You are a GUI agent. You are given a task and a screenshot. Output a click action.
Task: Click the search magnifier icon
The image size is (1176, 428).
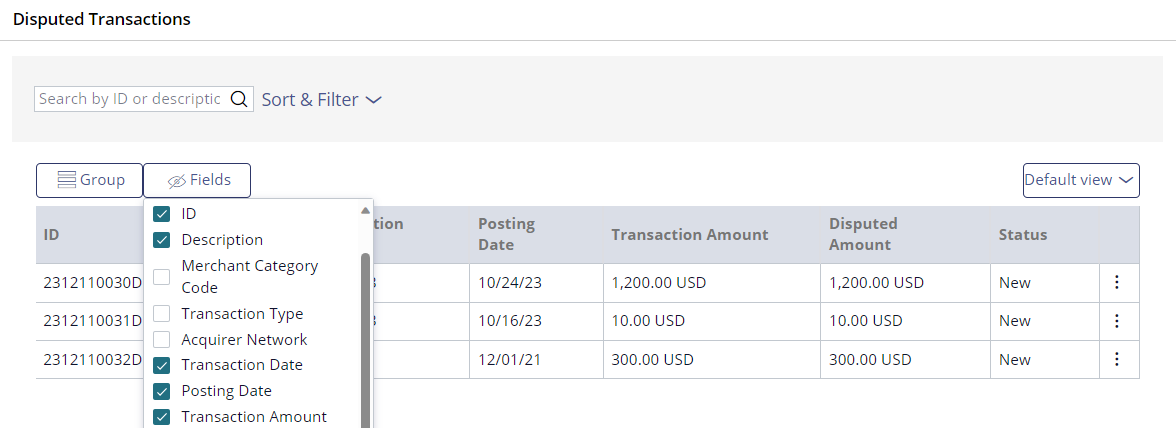pos(238,99)
